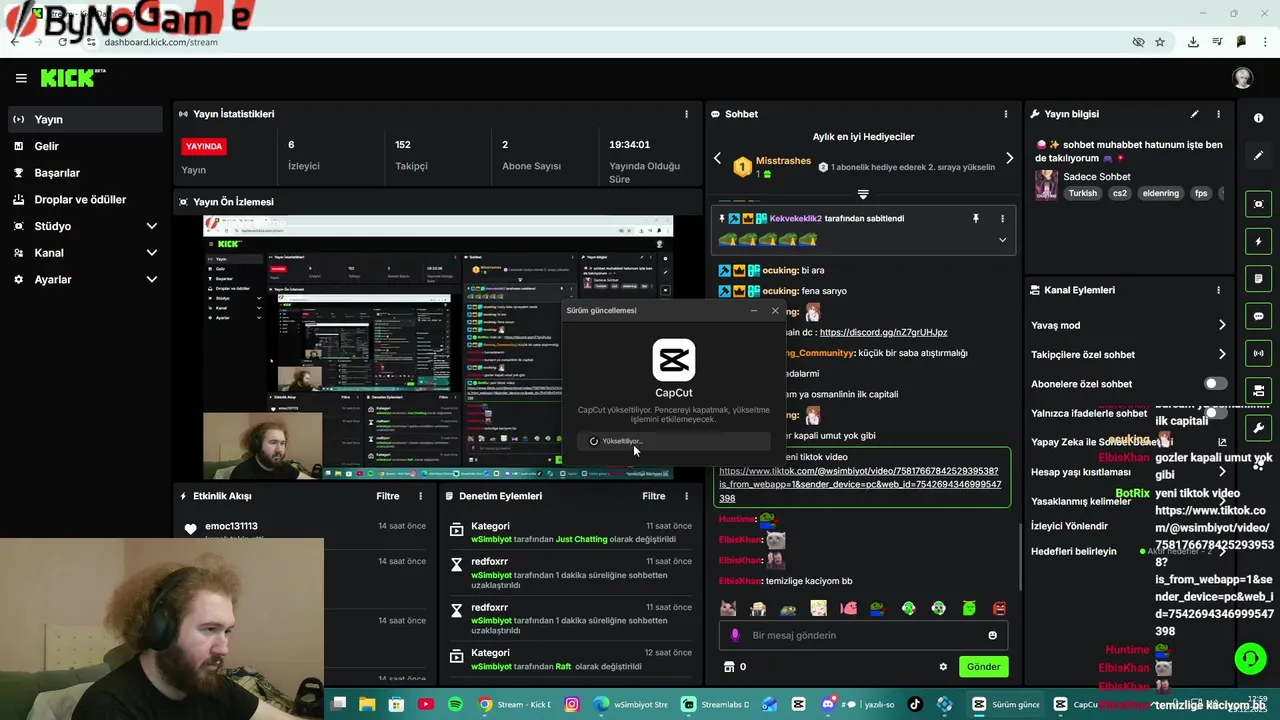
Task: Open TikTok from the taskbar
Action: coord(915,704)
